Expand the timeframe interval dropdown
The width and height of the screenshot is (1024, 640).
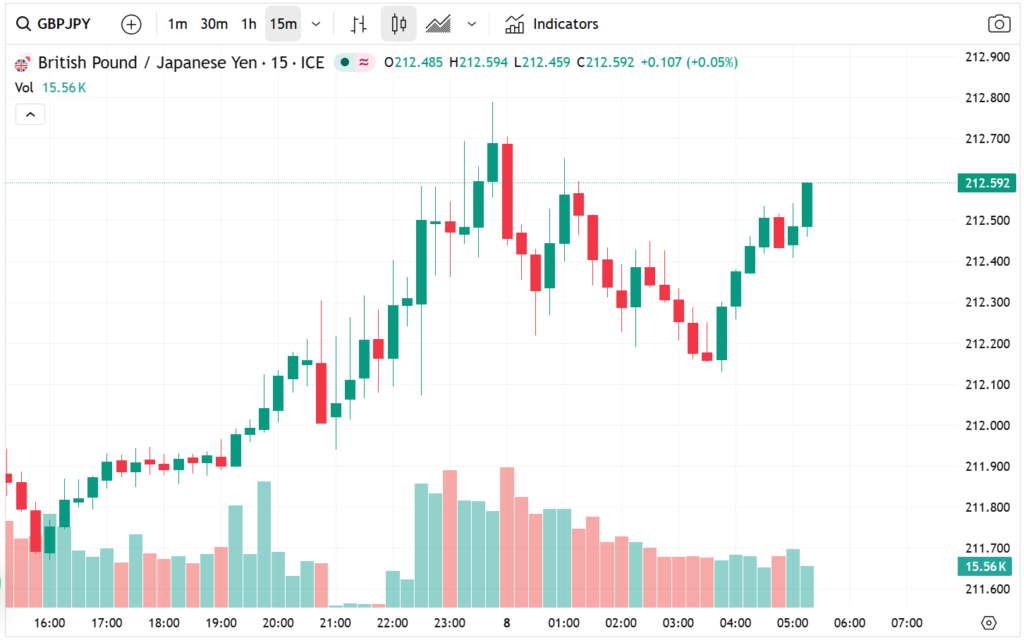[x=317, y=23]
